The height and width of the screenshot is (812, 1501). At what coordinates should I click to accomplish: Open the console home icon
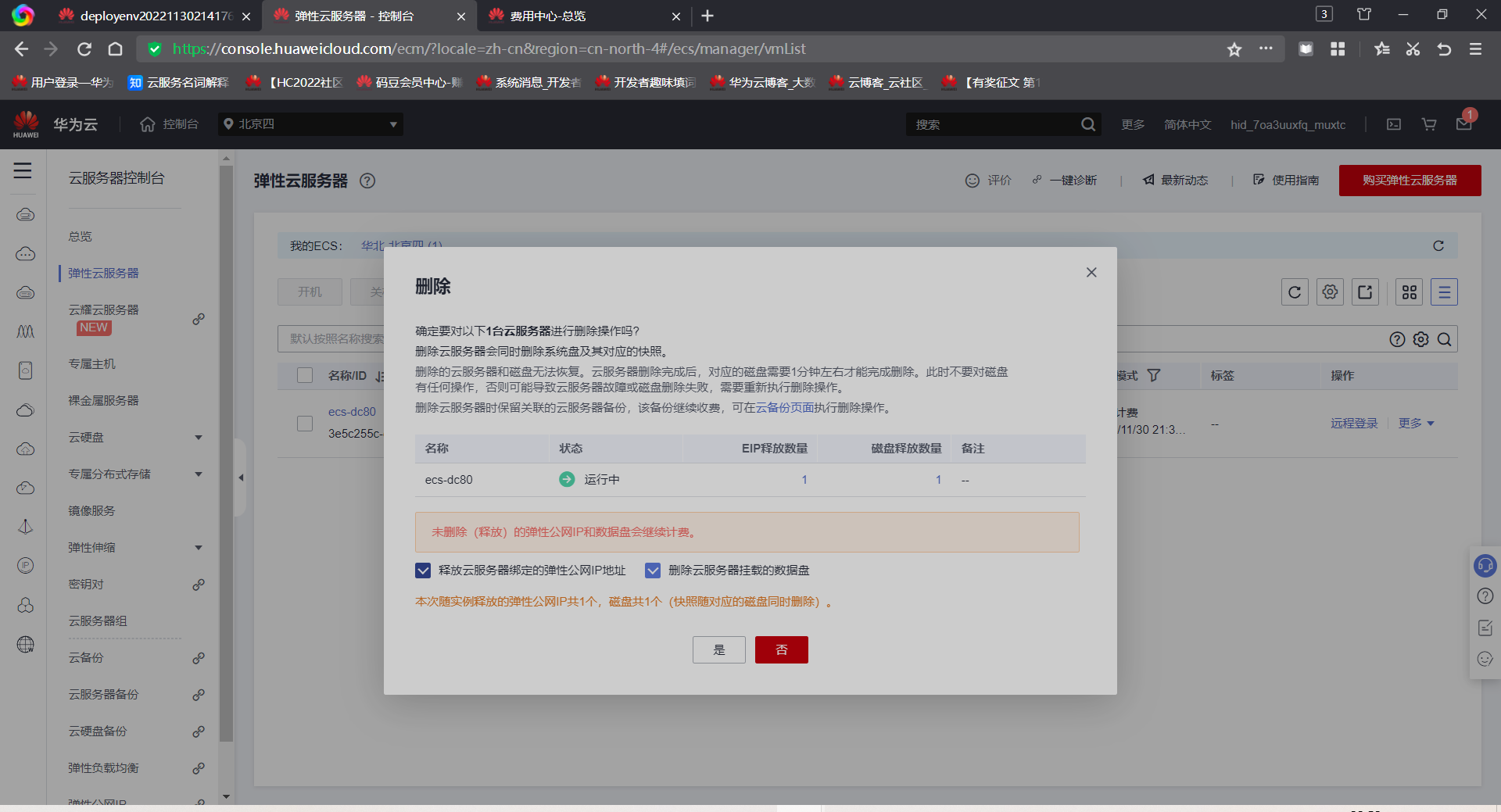pos(148,124)
